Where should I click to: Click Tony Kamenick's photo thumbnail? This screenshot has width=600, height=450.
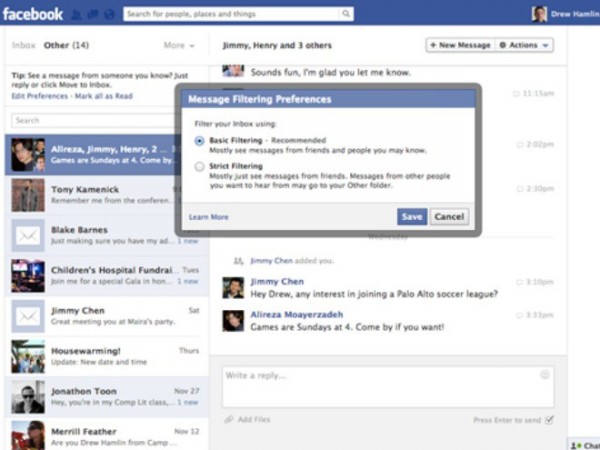click(x=28, y=195)
